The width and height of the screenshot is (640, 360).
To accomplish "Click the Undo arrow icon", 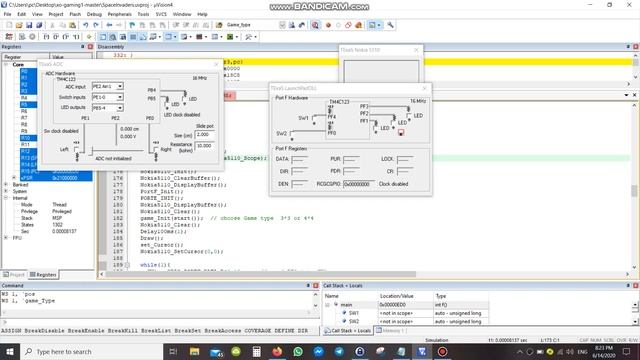I will point(86,25).
